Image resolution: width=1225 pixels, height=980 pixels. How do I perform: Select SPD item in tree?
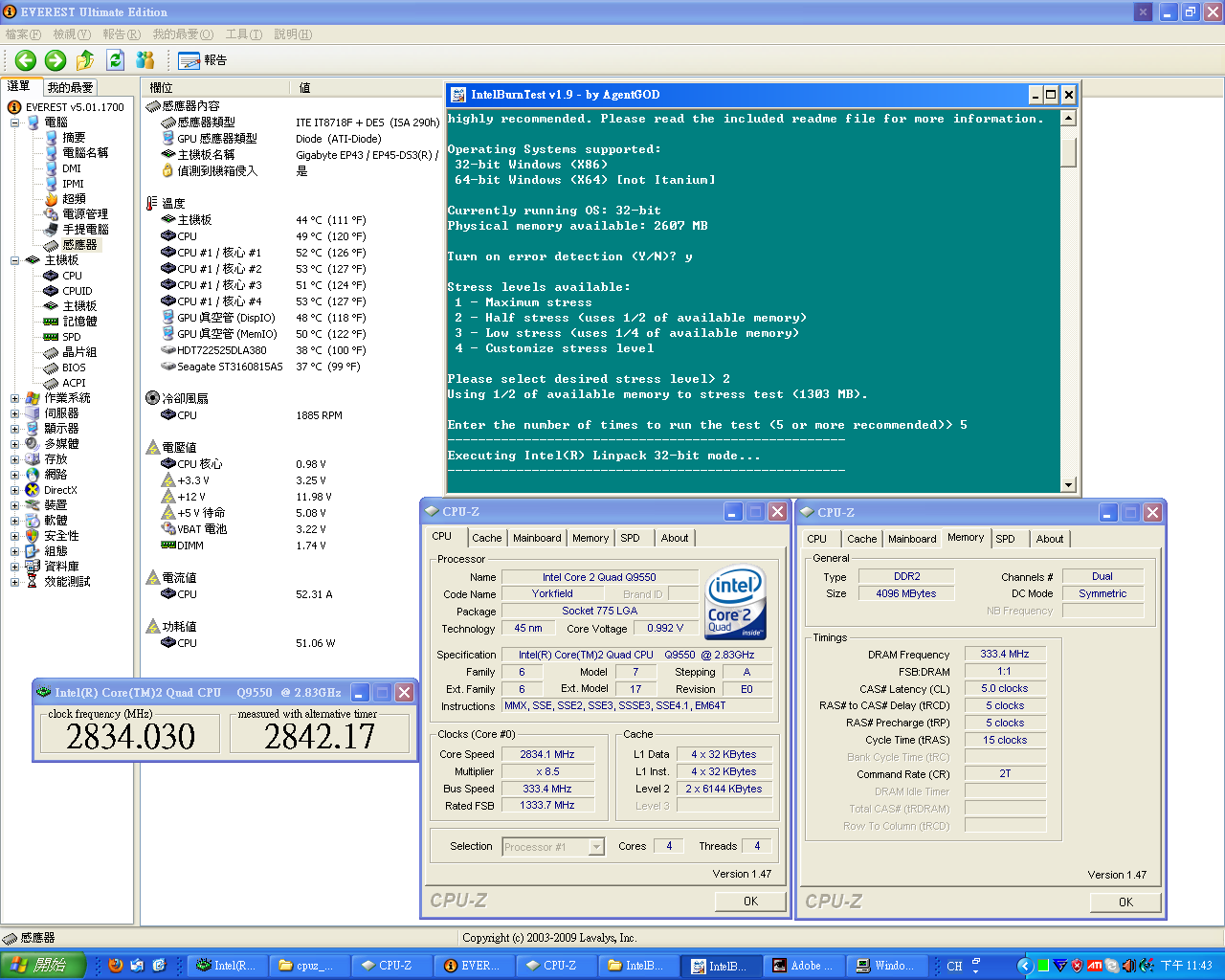coord(72,337)
